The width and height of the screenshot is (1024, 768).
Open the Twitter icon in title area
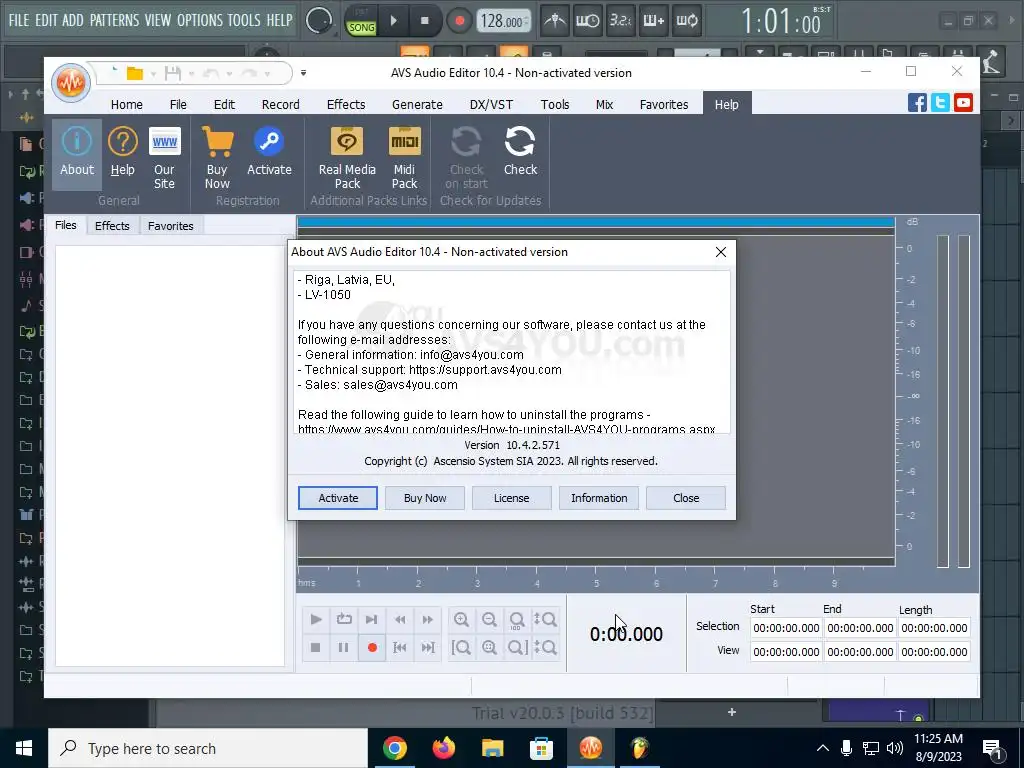940,103
